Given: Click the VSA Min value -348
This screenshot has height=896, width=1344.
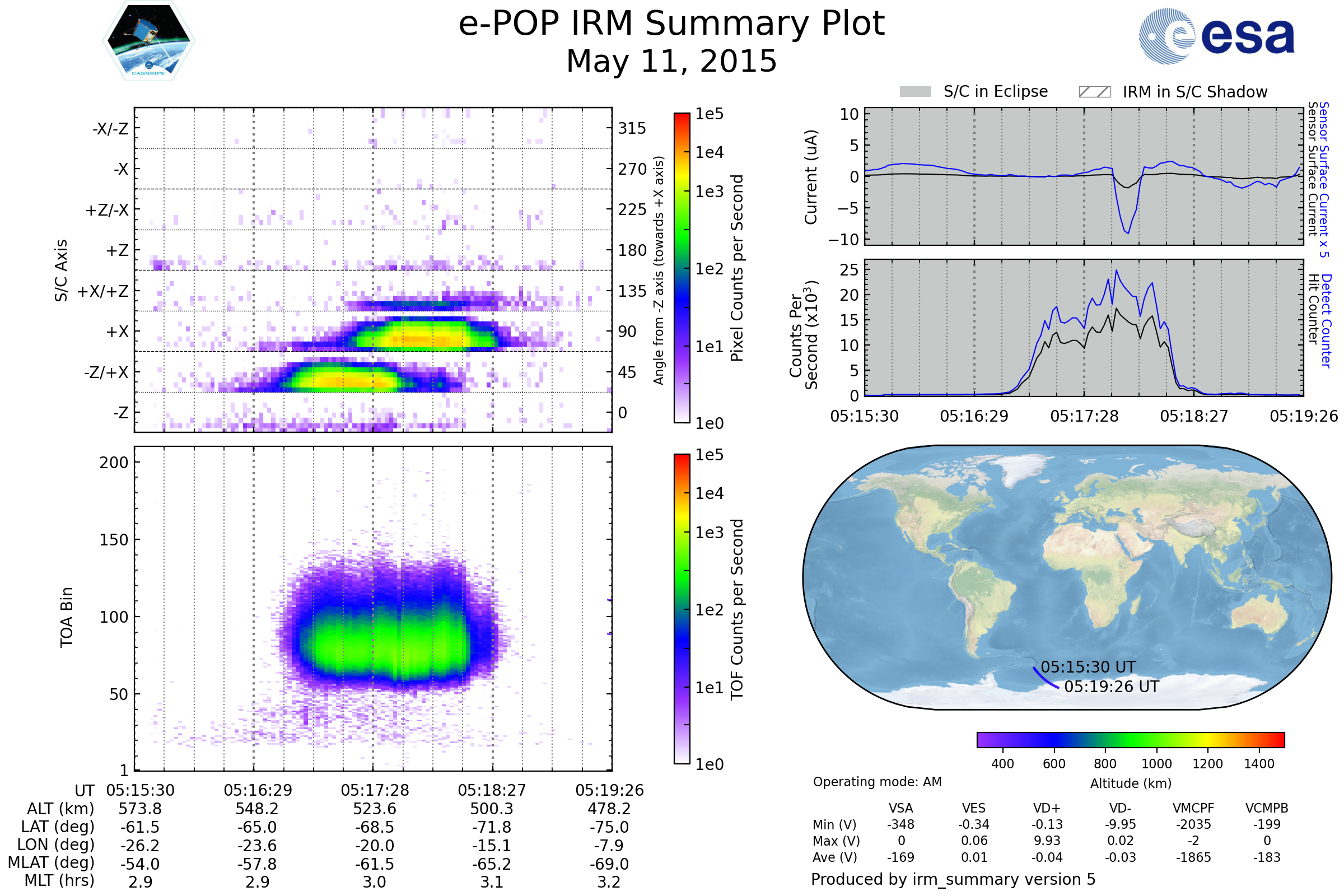Looking at the screenshot, I should [x=900, y=824].
